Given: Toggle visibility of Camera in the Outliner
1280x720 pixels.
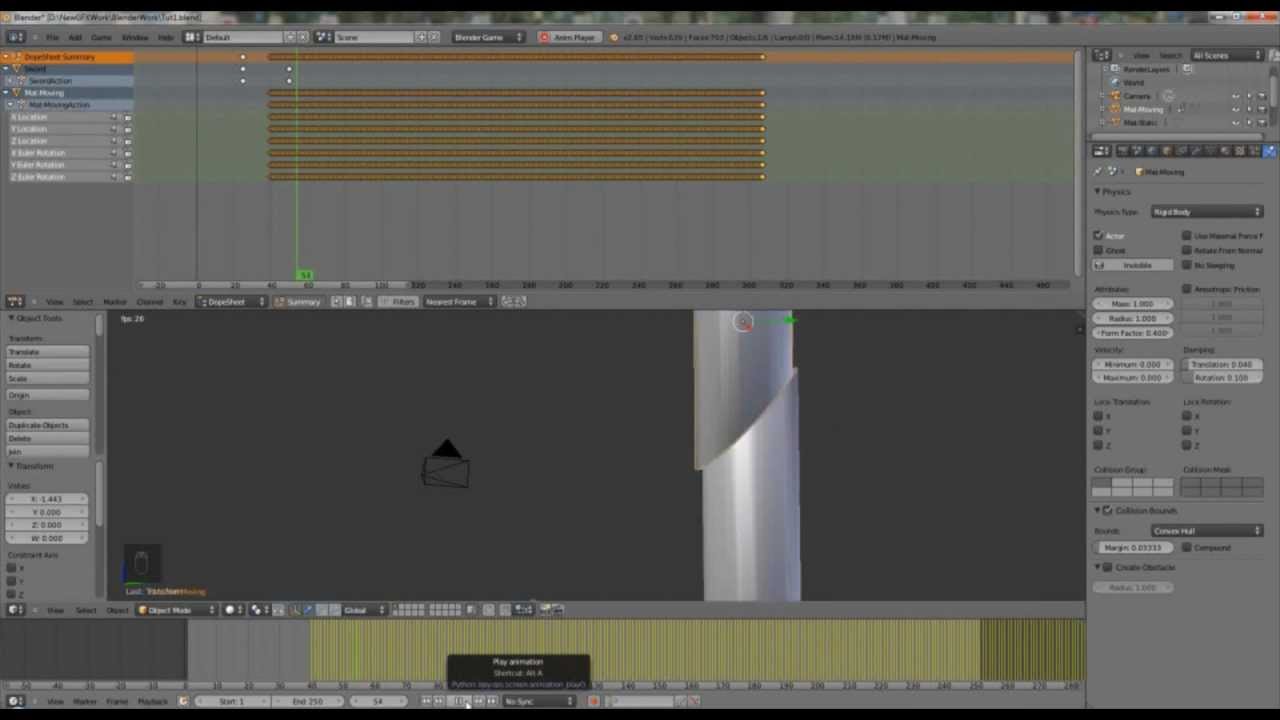Looking at the screenshot, I should [1236, 96].
